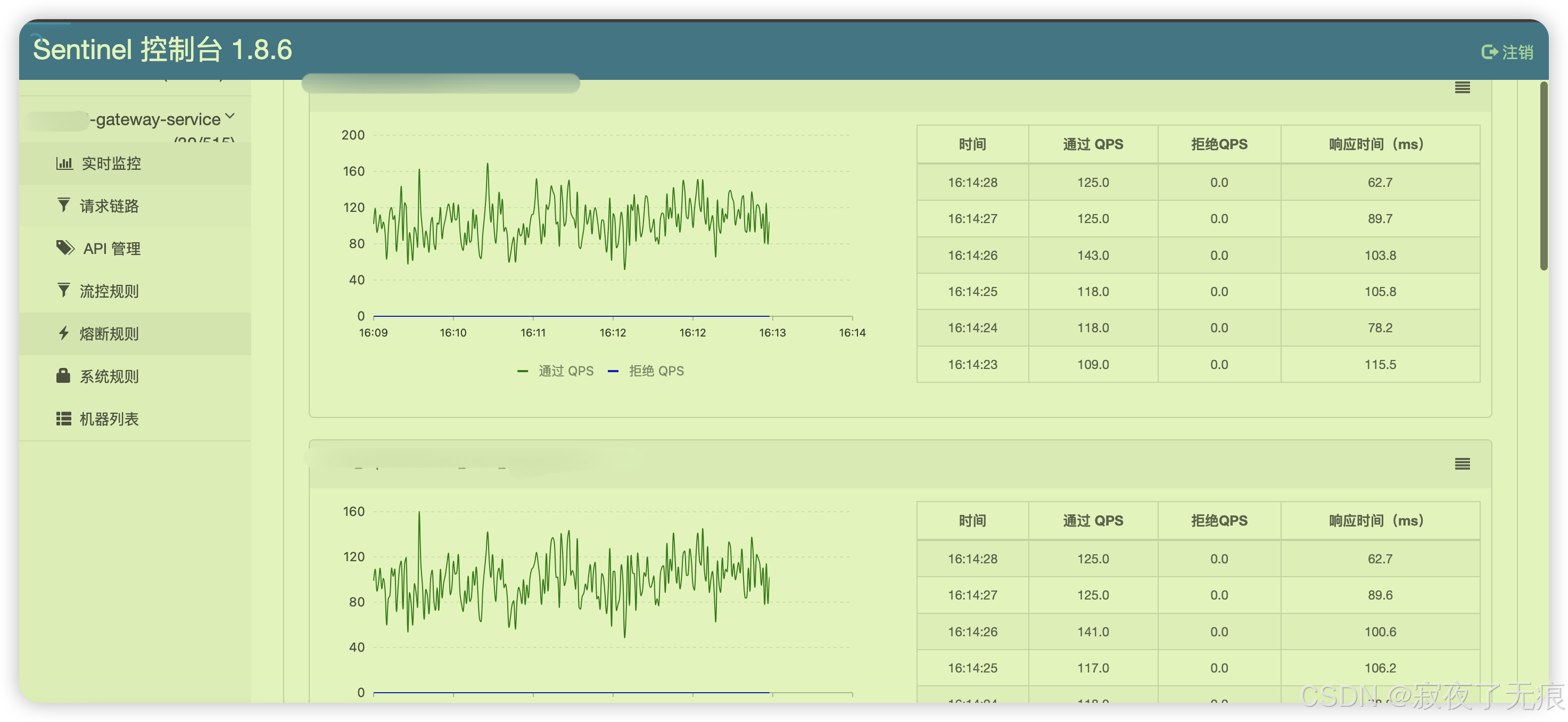1568x722 pixels.
Task: Click the tags icon beside API 管理
Action: click(x=65, y=248)
